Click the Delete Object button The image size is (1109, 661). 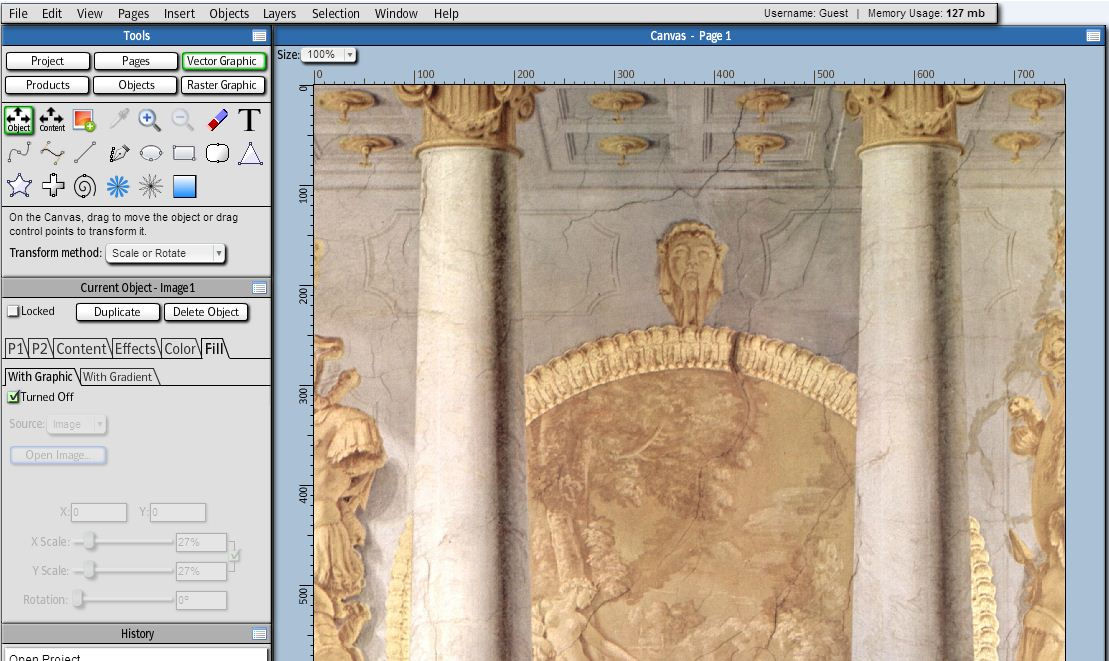coord(206,312)
